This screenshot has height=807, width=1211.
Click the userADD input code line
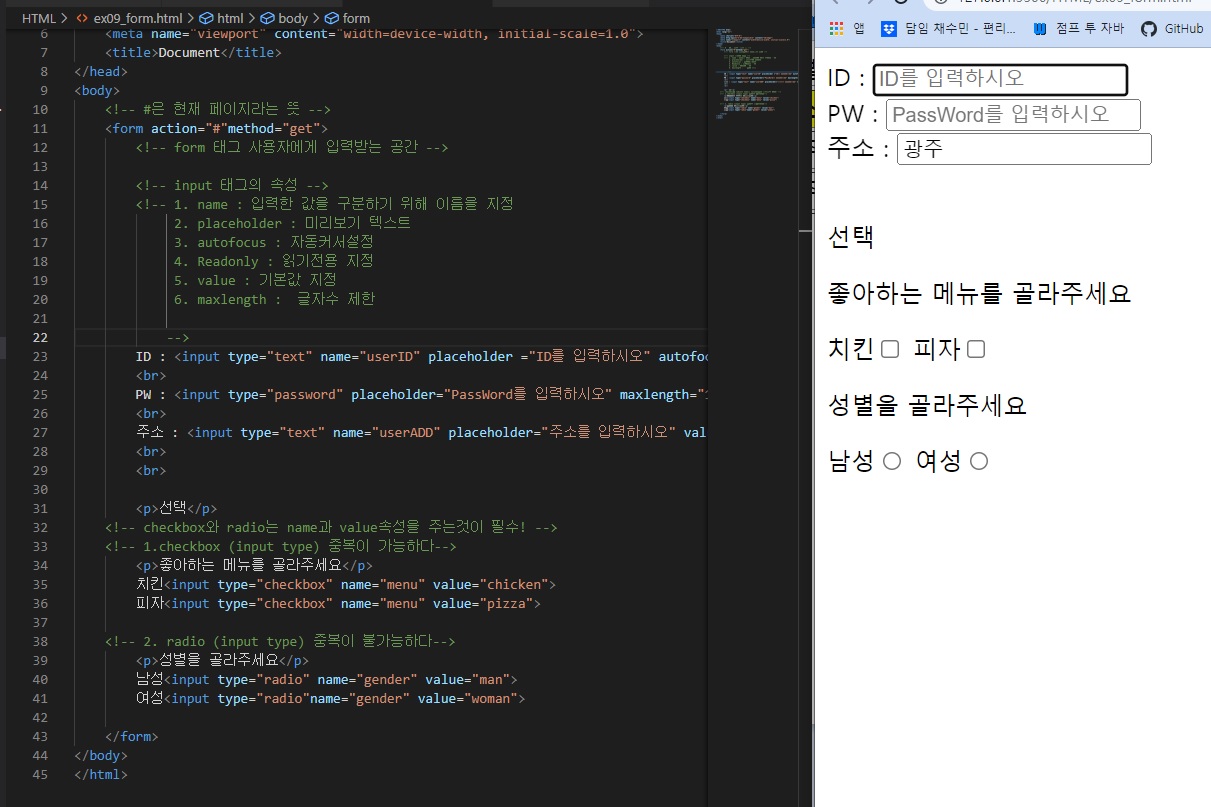(421, 432)
